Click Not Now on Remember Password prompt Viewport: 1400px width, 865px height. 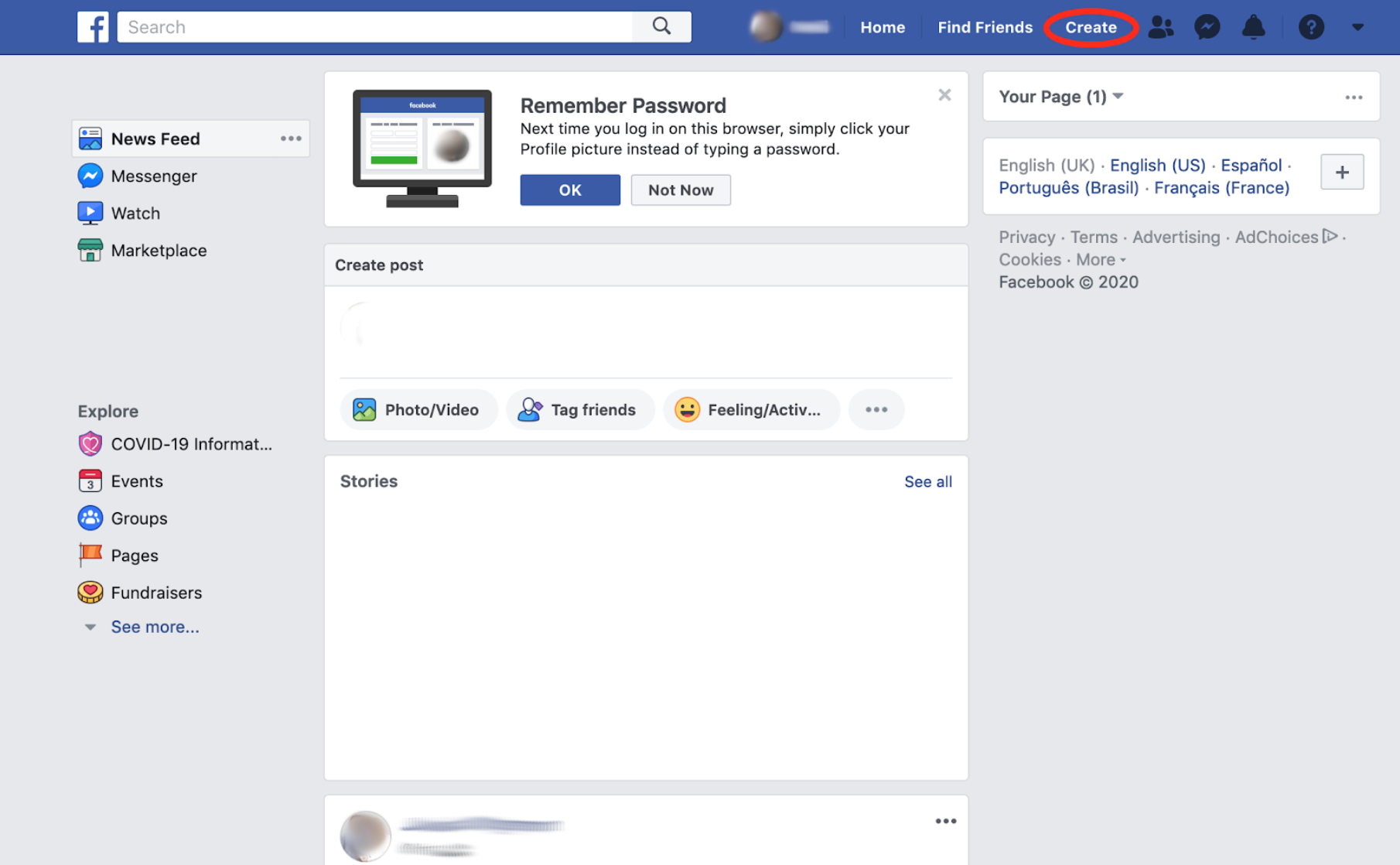681,190
